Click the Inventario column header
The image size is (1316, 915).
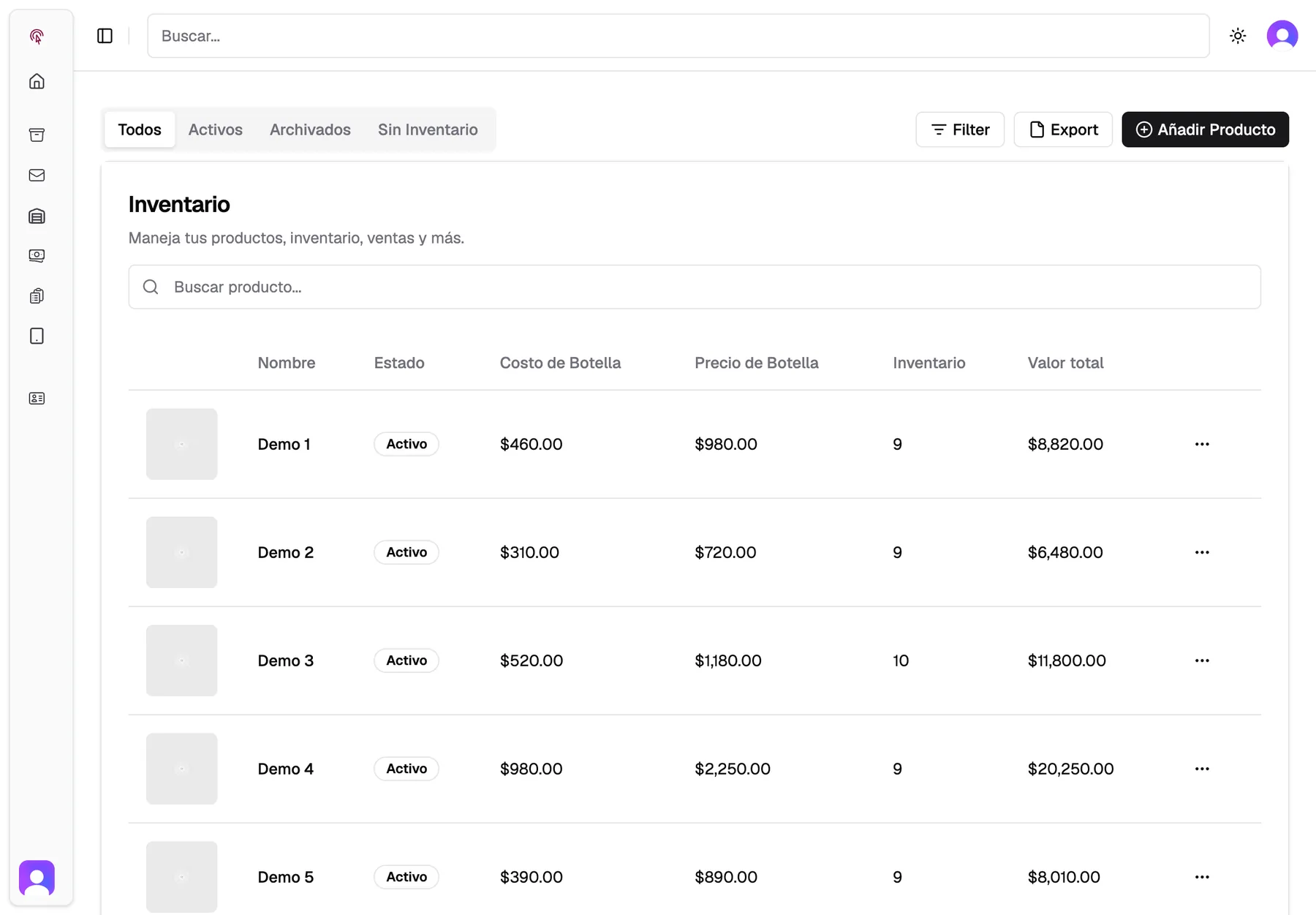pos(929,363)
